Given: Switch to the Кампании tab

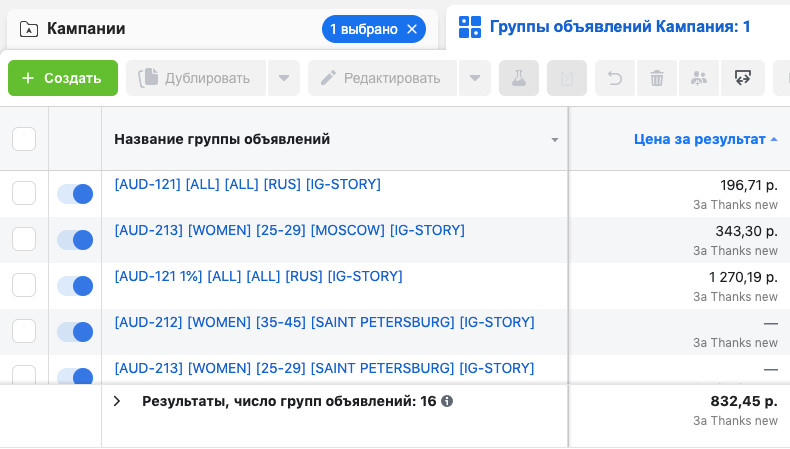Looking at the screenshot, I should (86, 29).
